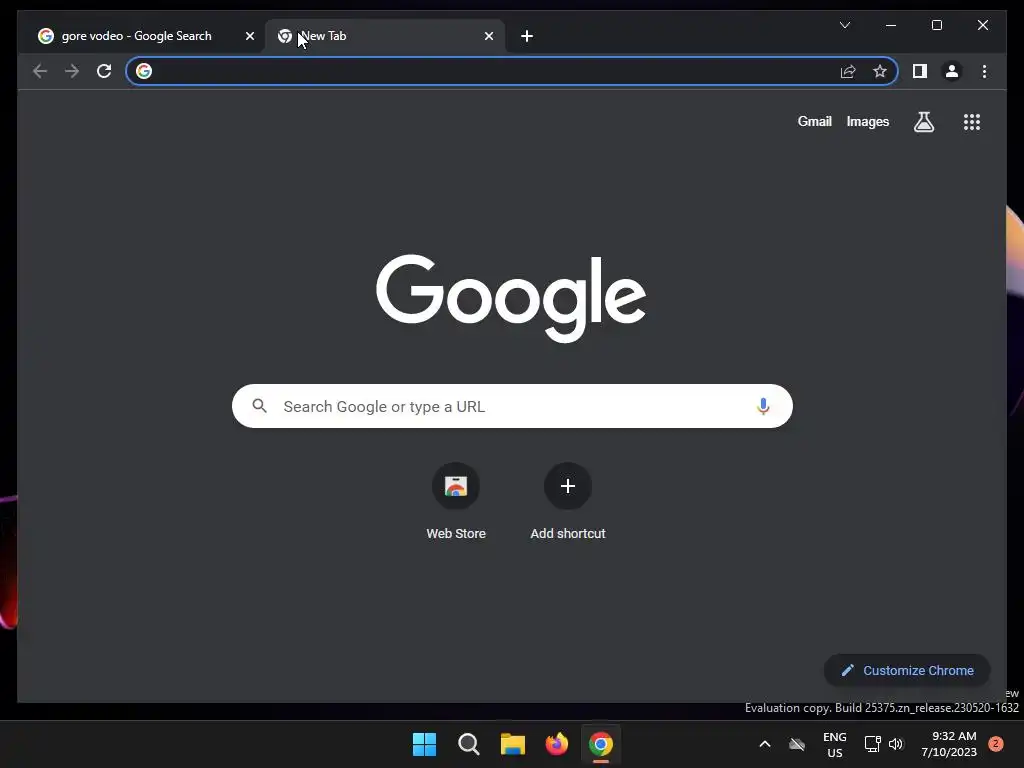This screenshot has height=768, width=1024.
Task: Focus the 'Search Google or type a URL' box
Action: (x=512, y=406)
